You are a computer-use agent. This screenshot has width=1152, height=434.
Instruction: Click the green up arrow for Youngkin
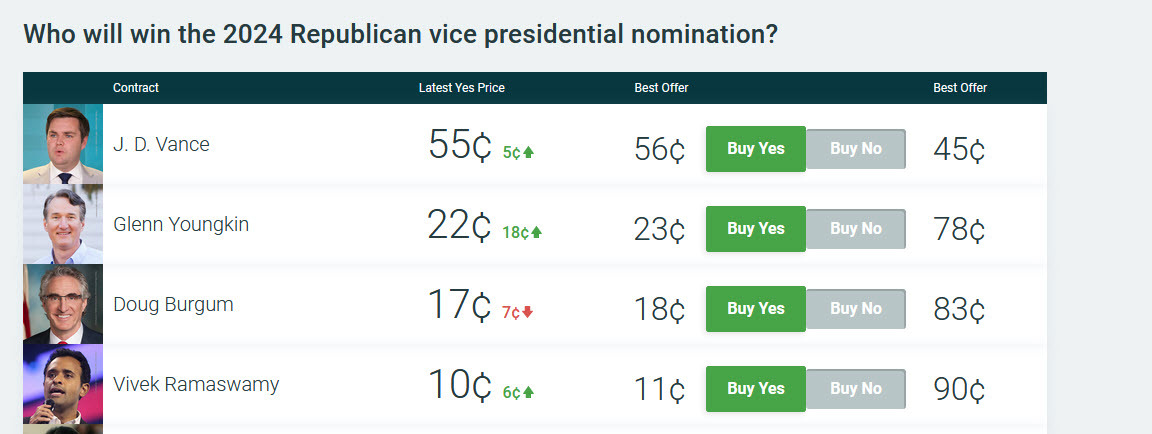click(x=536, y=233)
